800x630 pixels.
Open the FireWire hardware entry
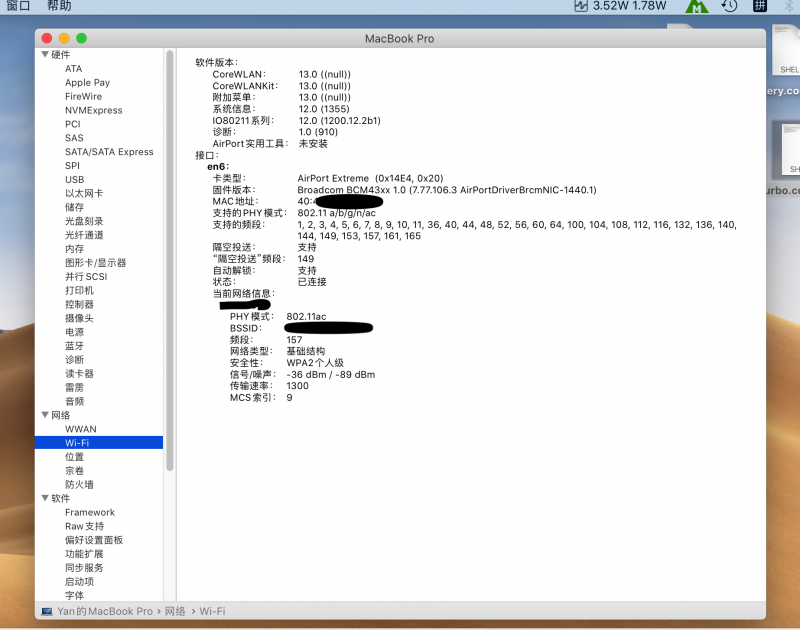click(x=83, y=96)
